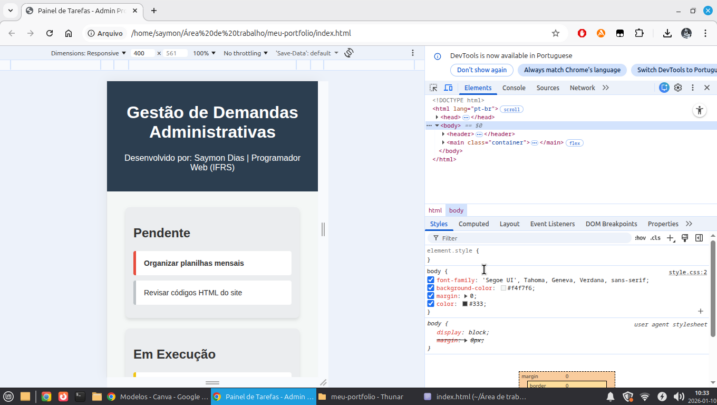Viewport: 717px width, 405px height.
Task: Click the styles Filter input field
Action: click(x=530, y=238)
